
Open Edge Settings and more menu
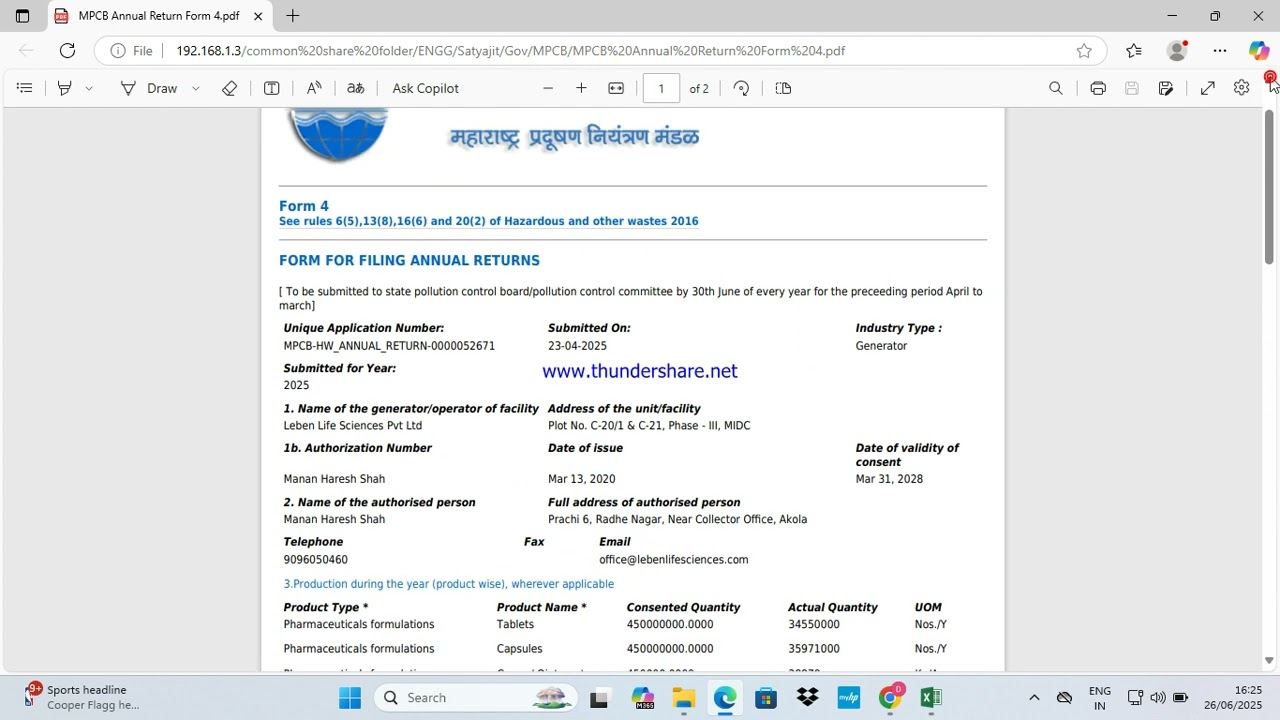1220,51
